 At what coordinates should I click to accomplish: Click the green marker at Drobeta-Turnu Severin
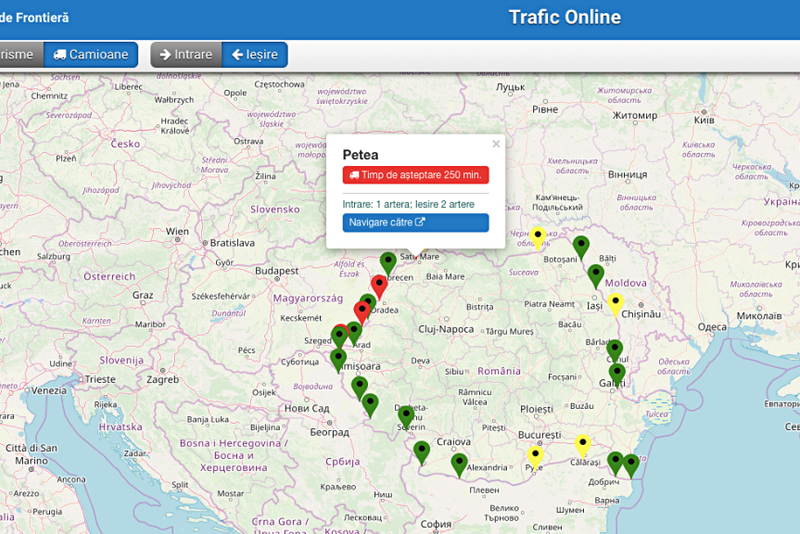point(406,416)
